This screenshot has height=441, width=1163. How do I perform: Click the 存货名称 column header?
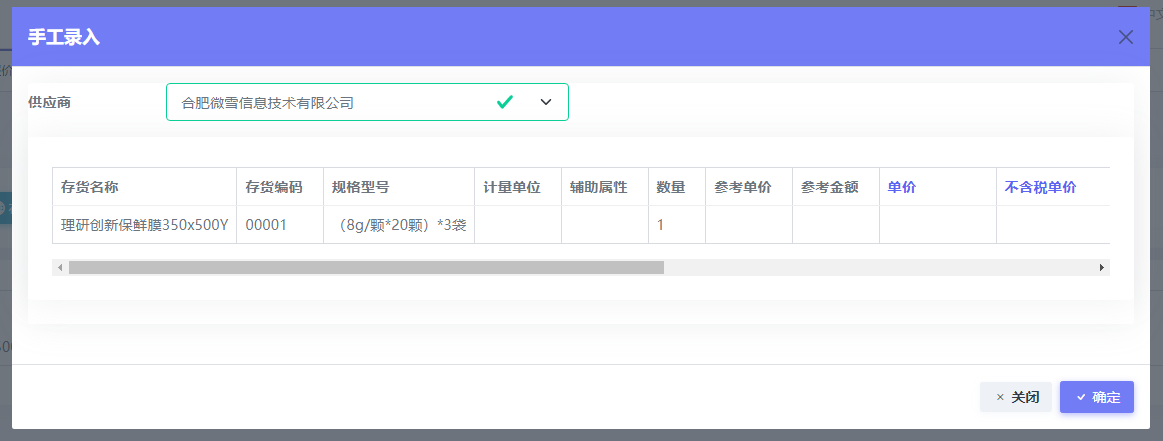point(145,187)
